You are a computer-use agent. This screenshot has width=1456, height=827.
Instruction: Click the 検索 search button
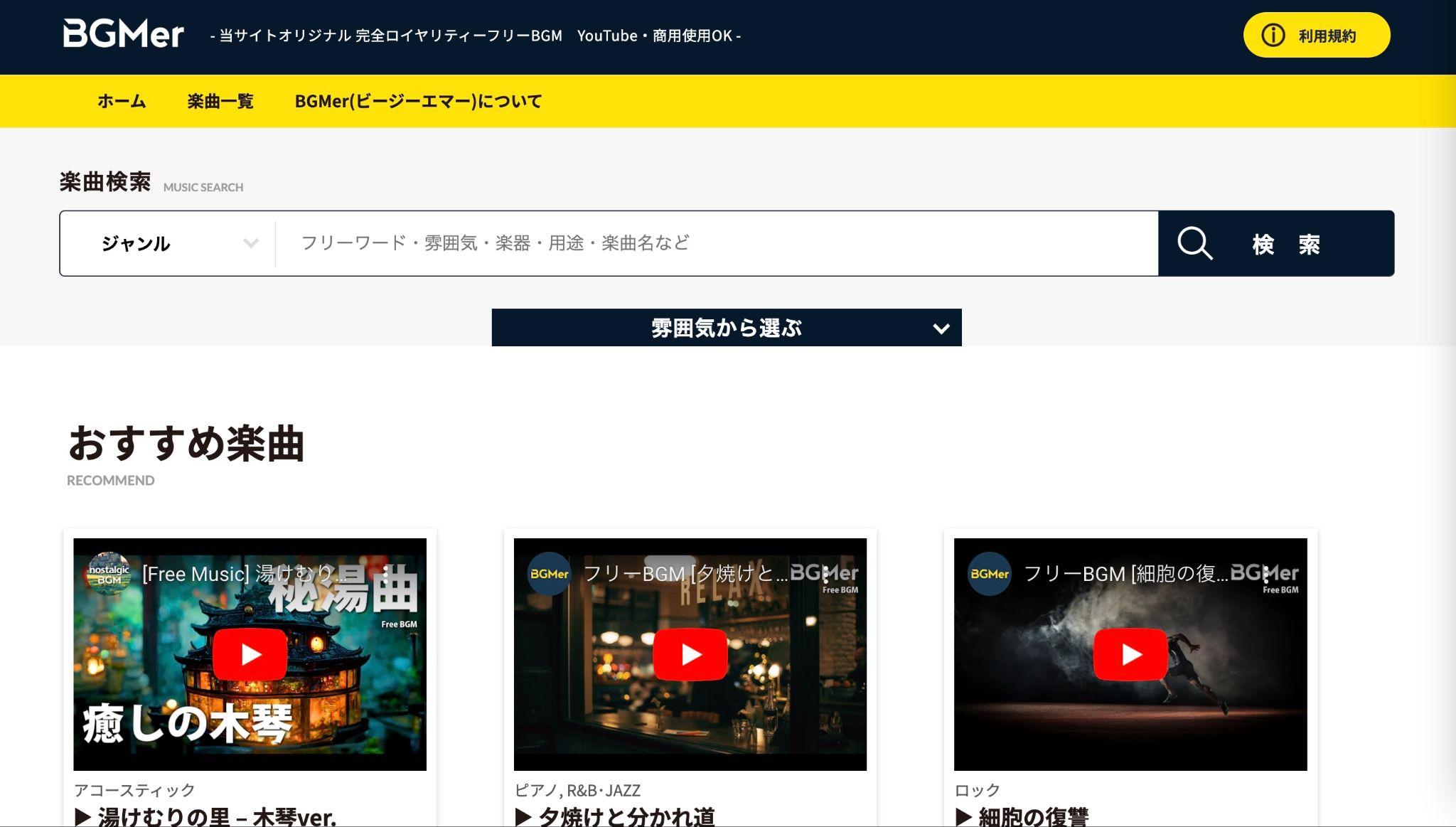[1276, 243]
